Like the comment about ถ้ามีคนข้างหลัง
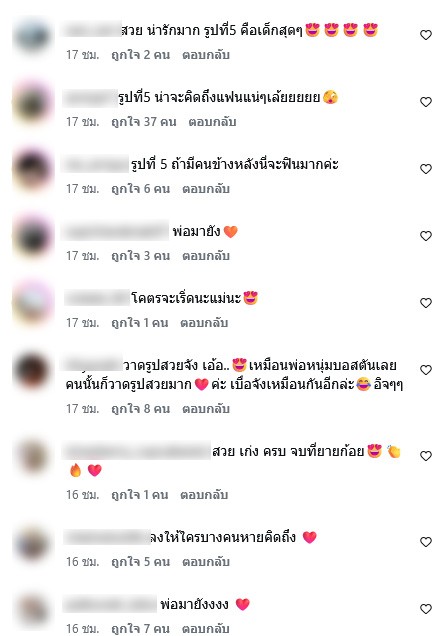 click(x=425, y=169)
